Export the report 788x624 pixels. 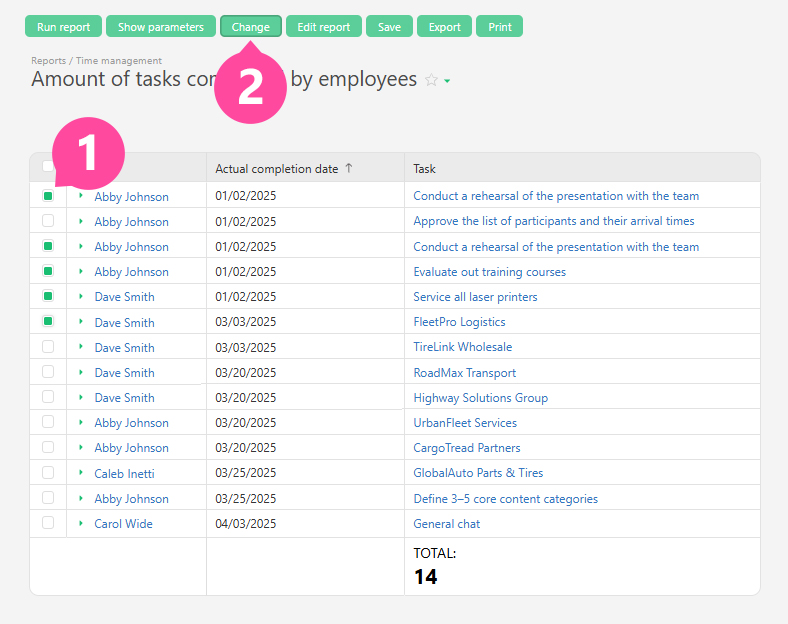click(x=444, y=27)
